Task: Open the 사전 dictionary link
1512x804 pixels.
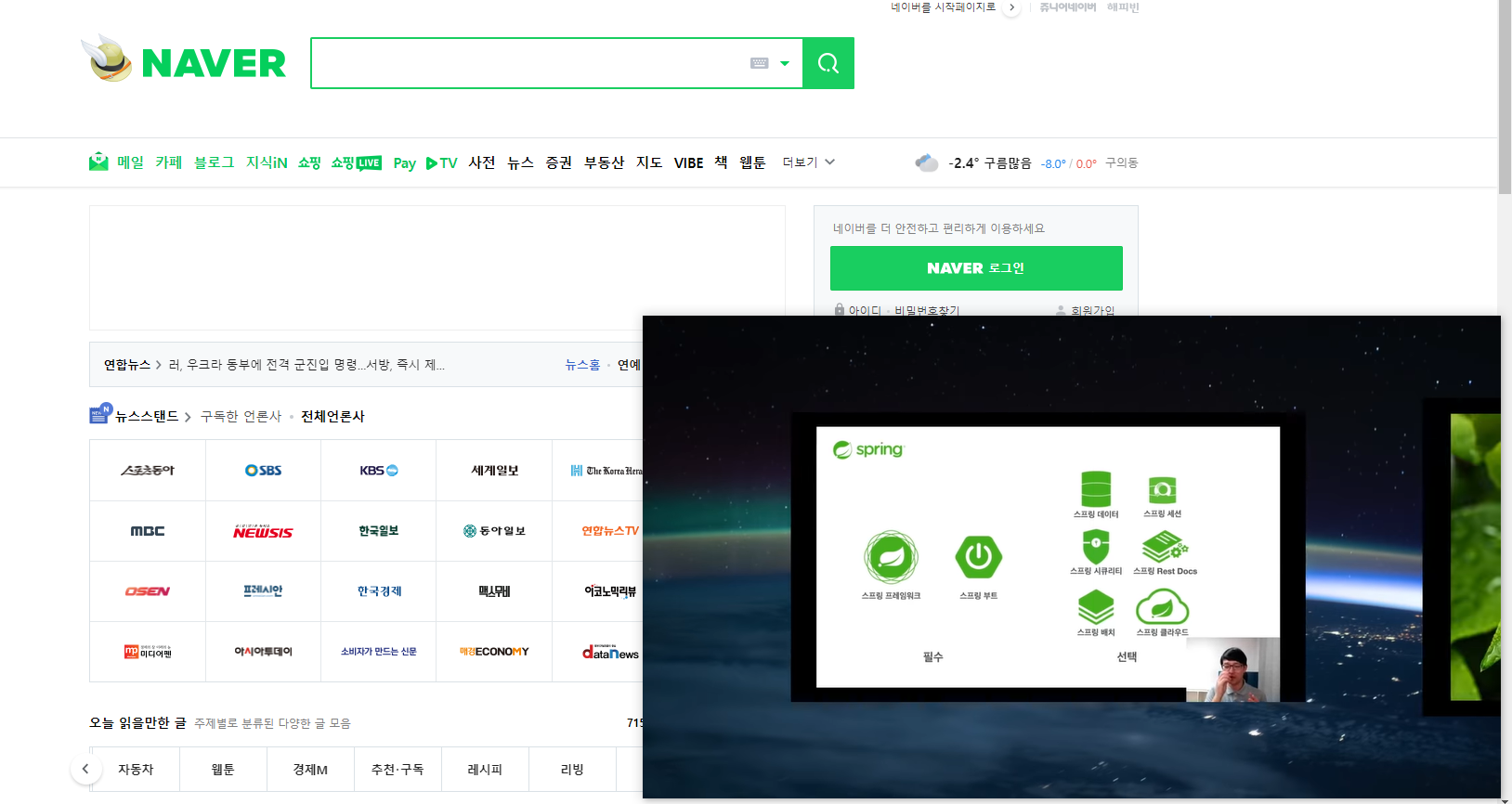Action: (x=482, y=162)
